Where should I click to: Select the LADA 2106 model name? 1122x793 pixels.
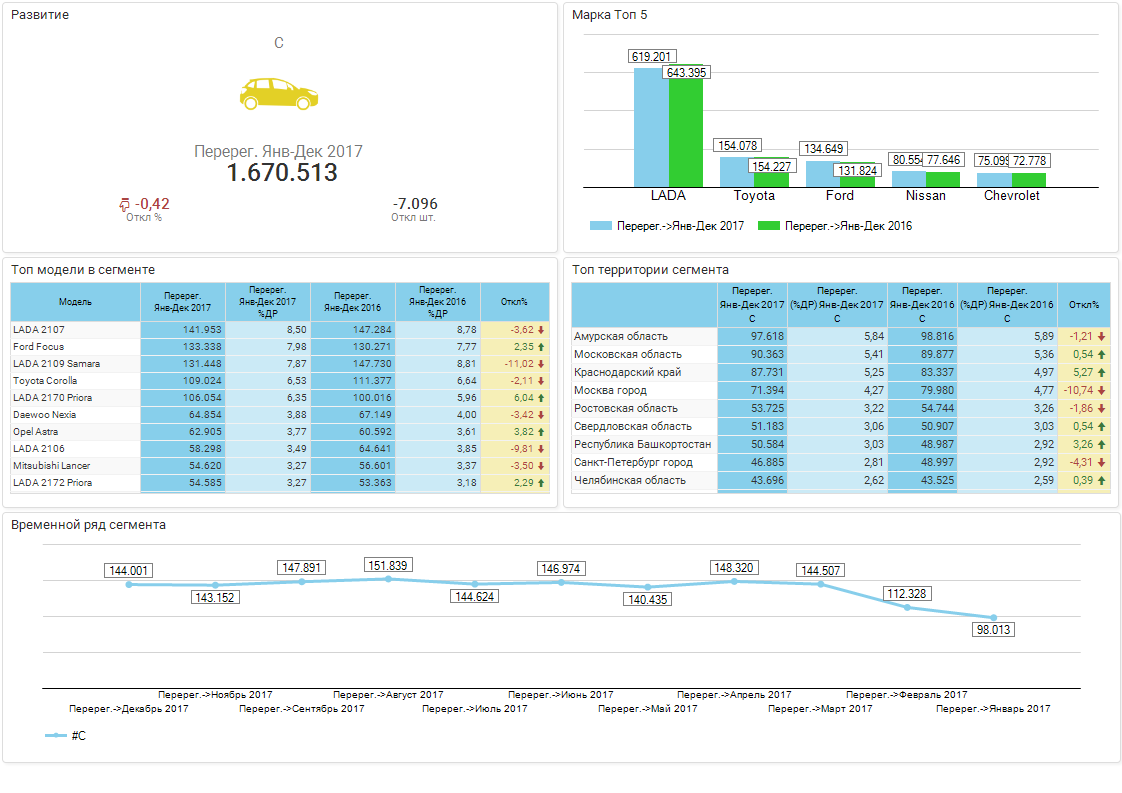39,449
